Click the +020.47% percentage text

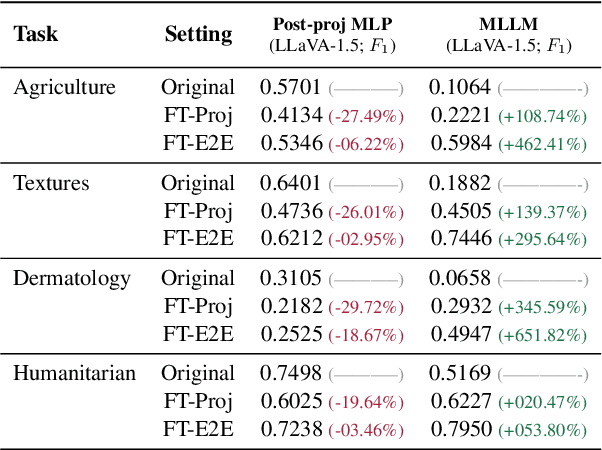click(x=542, y=403)
